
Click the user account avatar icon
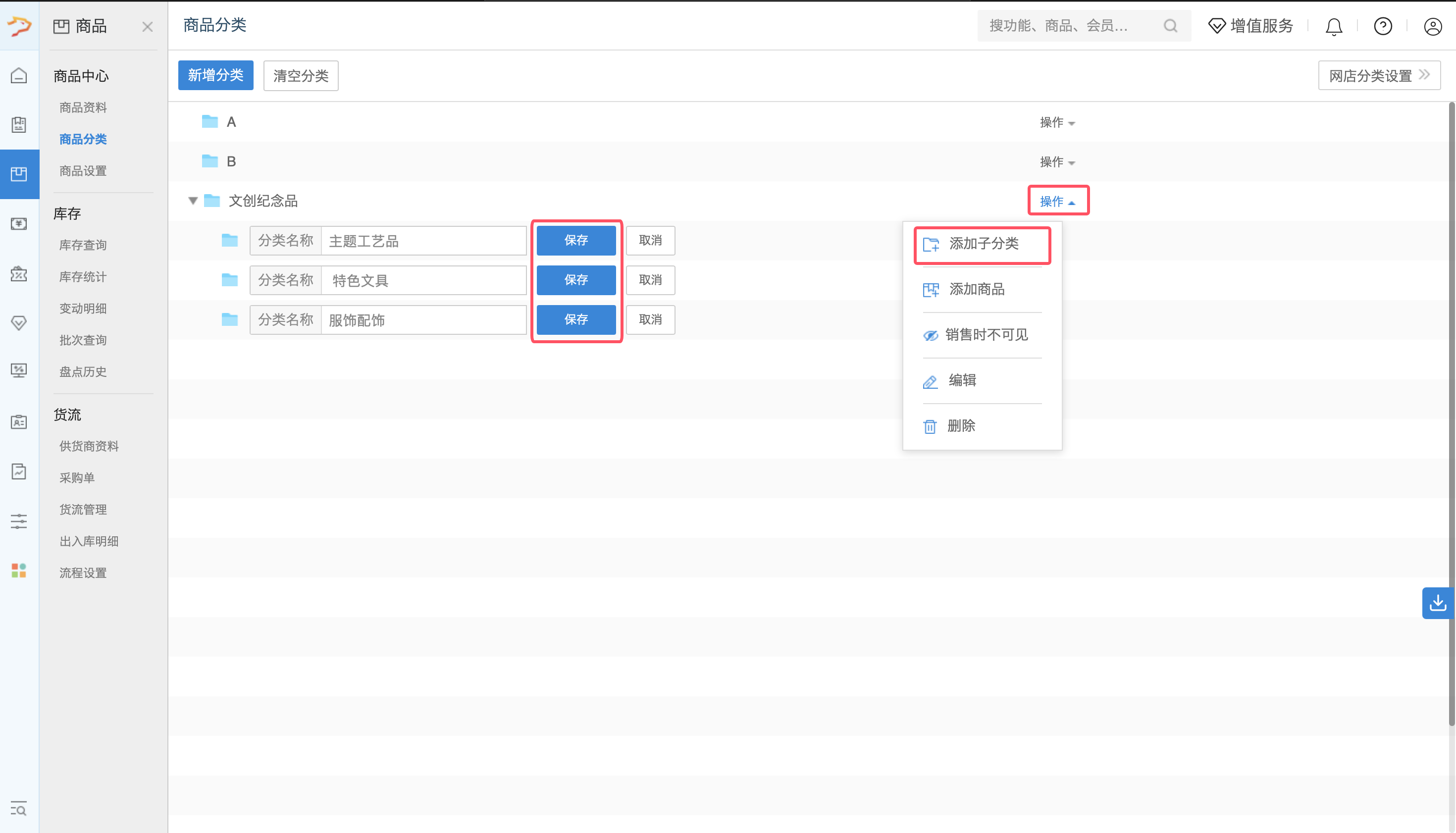point(1433,26)
